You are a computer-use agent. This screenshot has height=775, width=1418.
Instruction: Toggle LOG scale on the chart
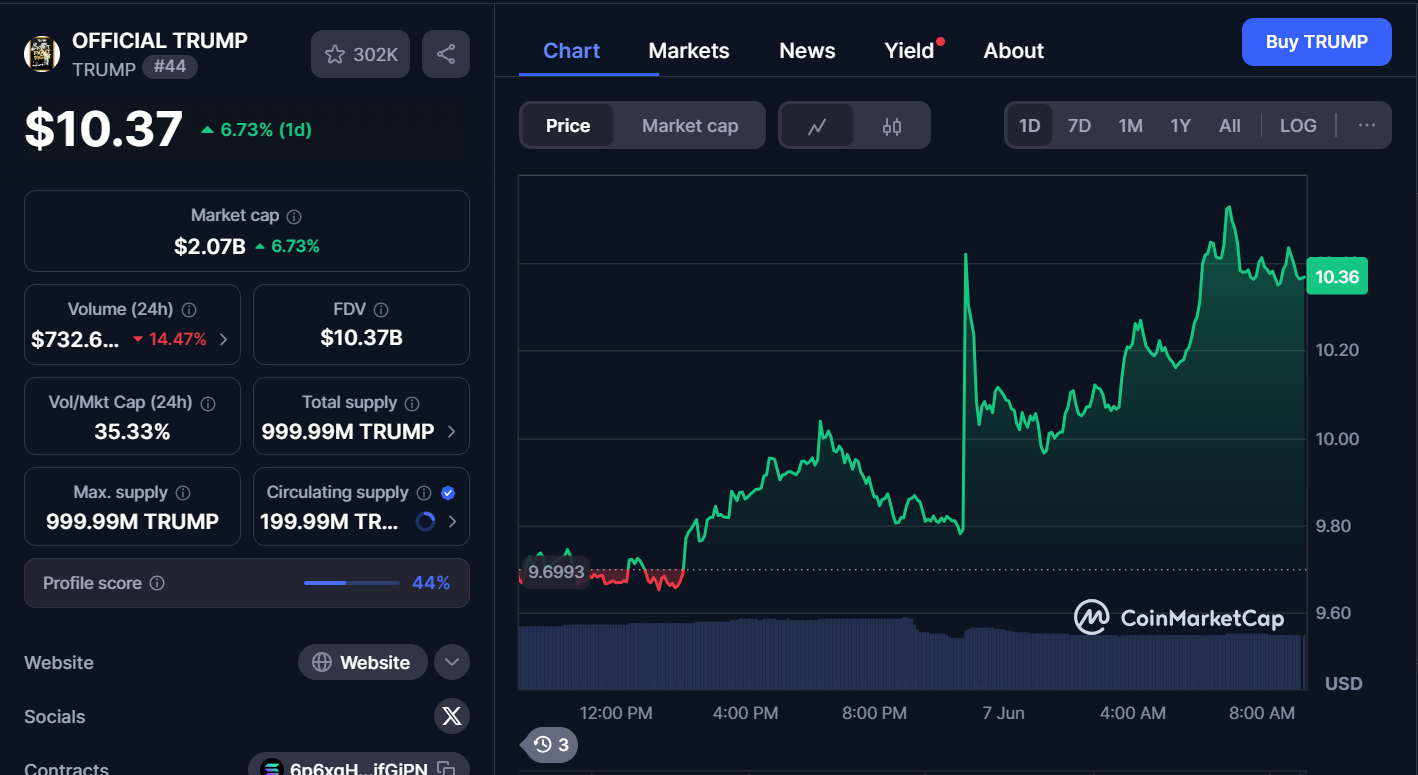pyautogui.click(x=1298, y=126)
